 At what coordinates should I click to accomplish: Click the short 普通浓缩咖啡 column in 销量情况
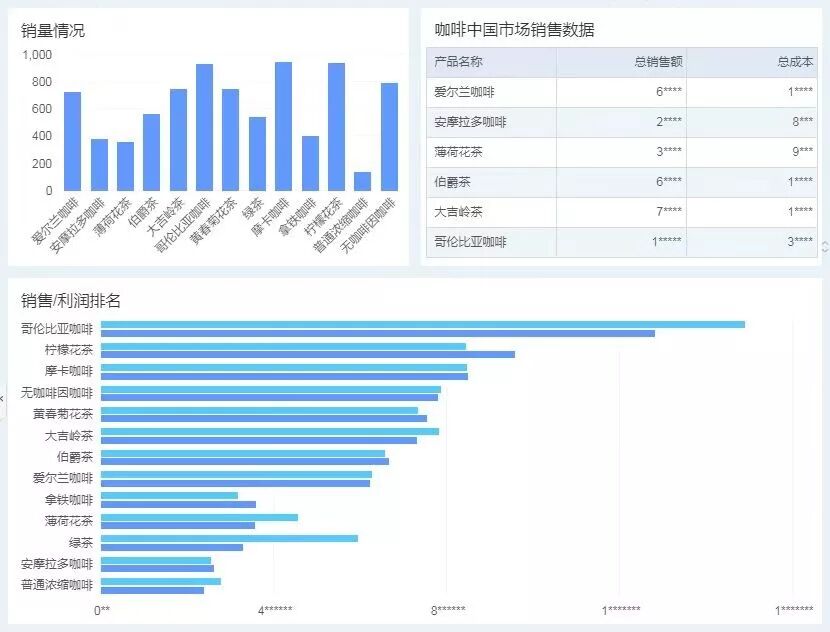pos(362,181)
